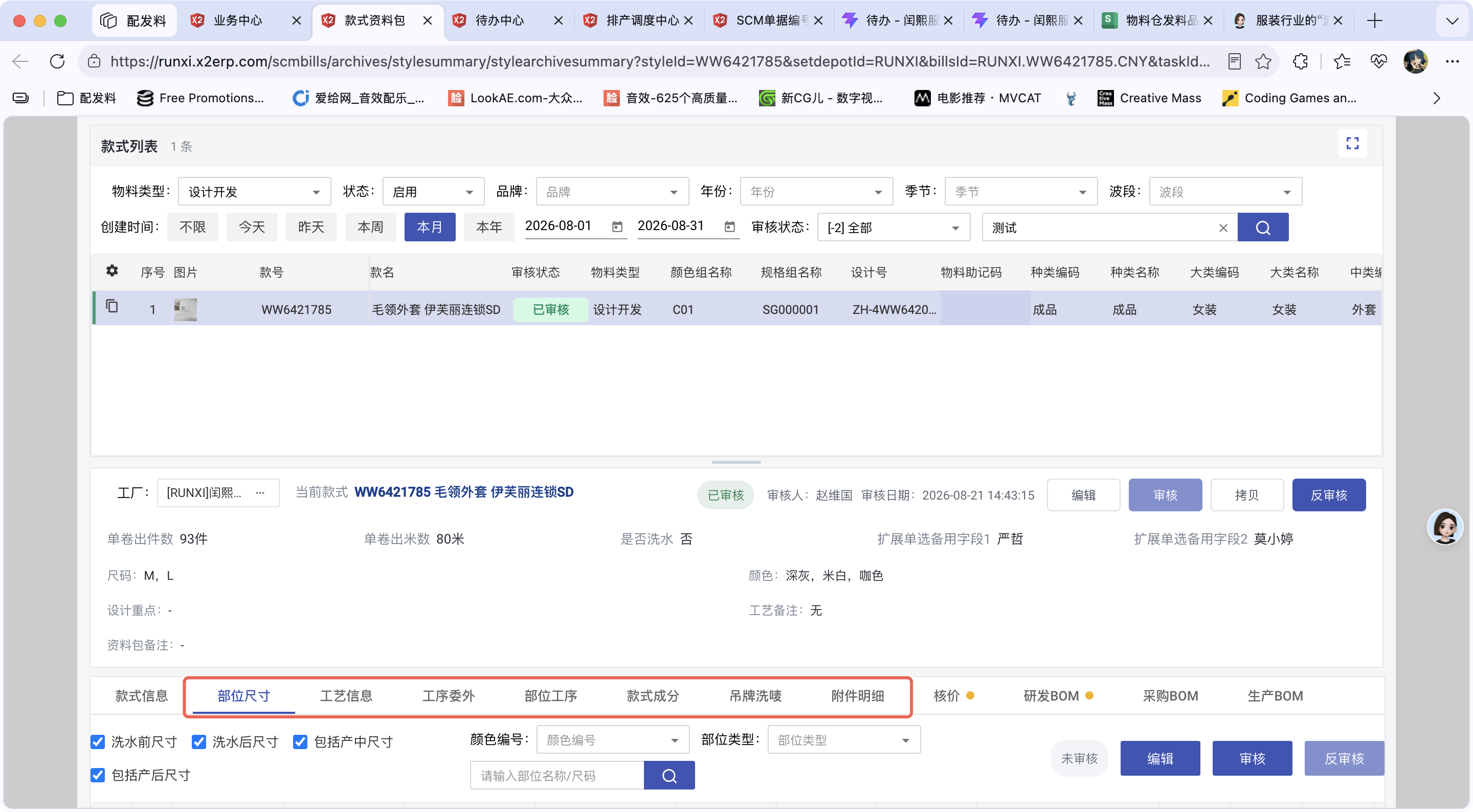
Task: Click the product thumbnail in row WW6421785
Action: (185, 309)
